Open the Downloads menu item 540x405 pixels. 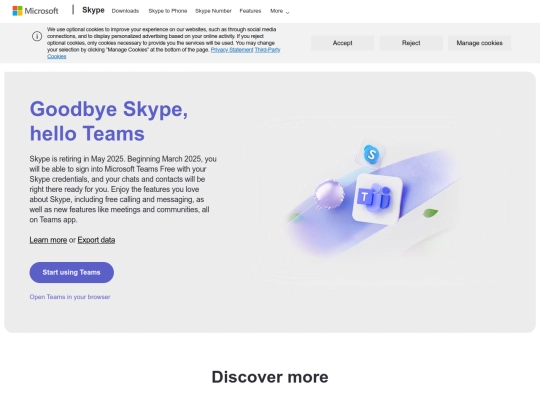click(x=125, y=11)
